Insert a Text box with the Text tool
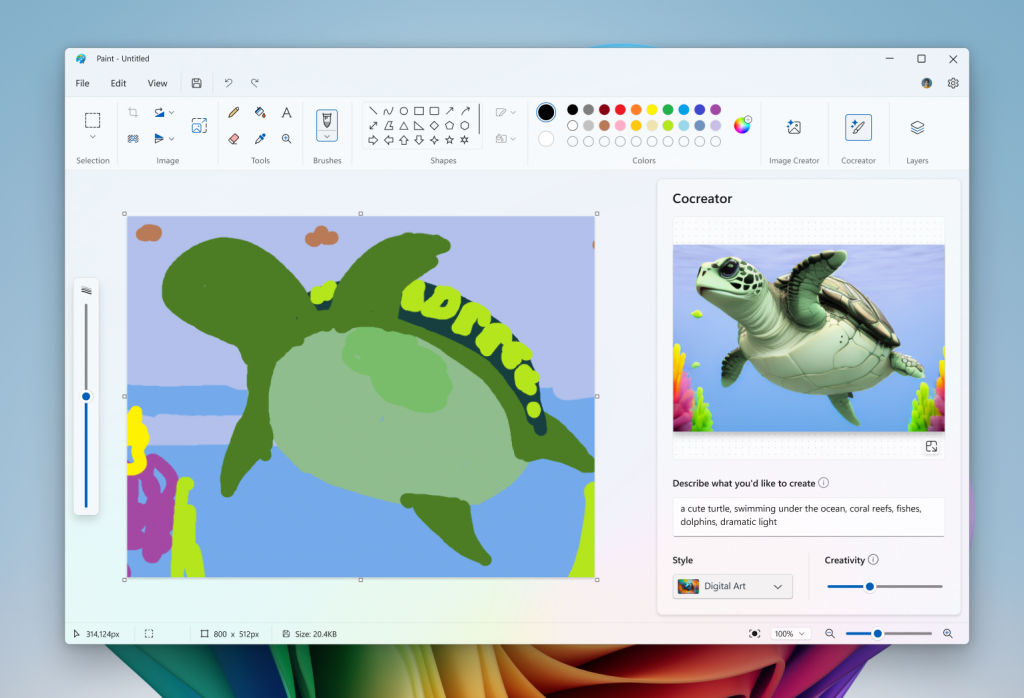The height and width of the screenshot is (698, 1024). coord(287,111)
